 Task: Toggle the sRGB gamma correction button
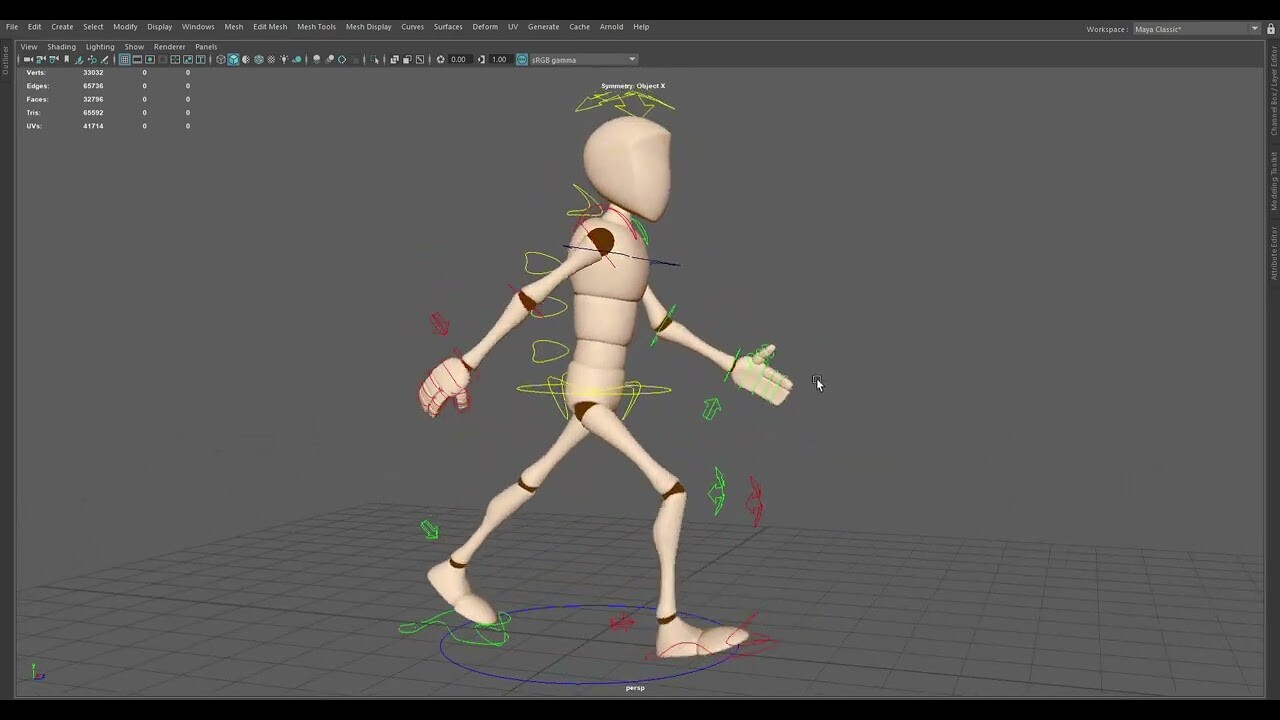click(x=521, y=59)
